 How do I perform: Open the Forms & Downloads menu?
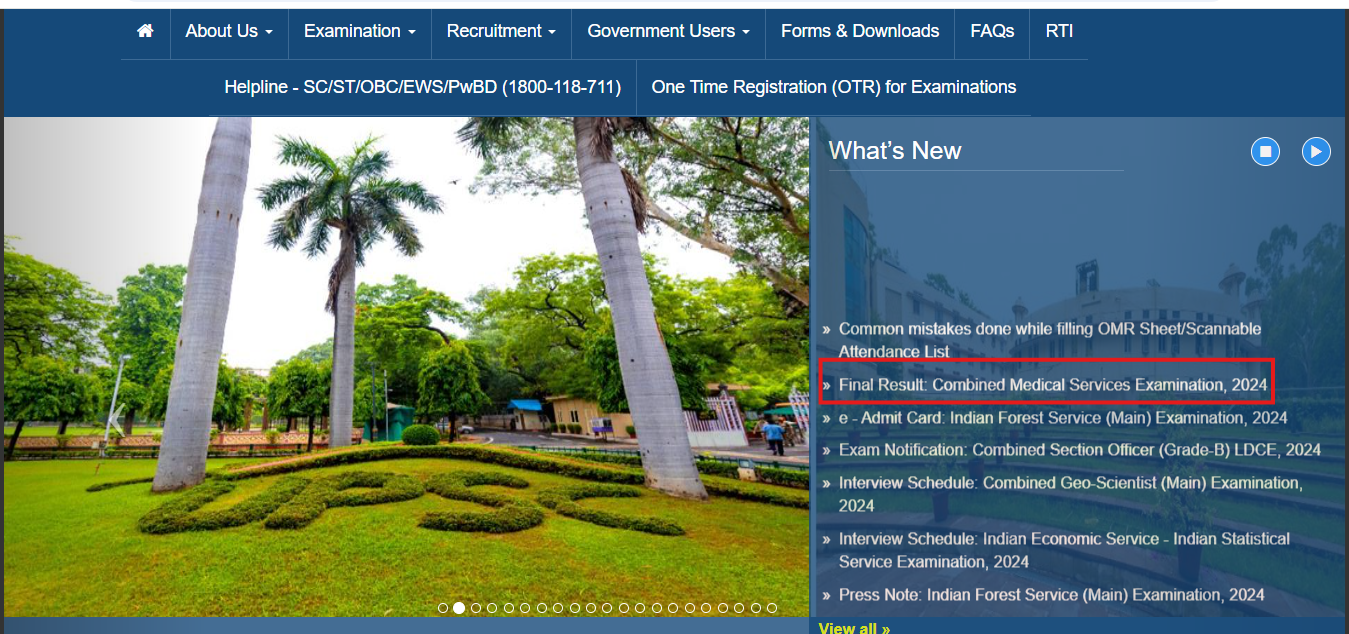[859, 31]
